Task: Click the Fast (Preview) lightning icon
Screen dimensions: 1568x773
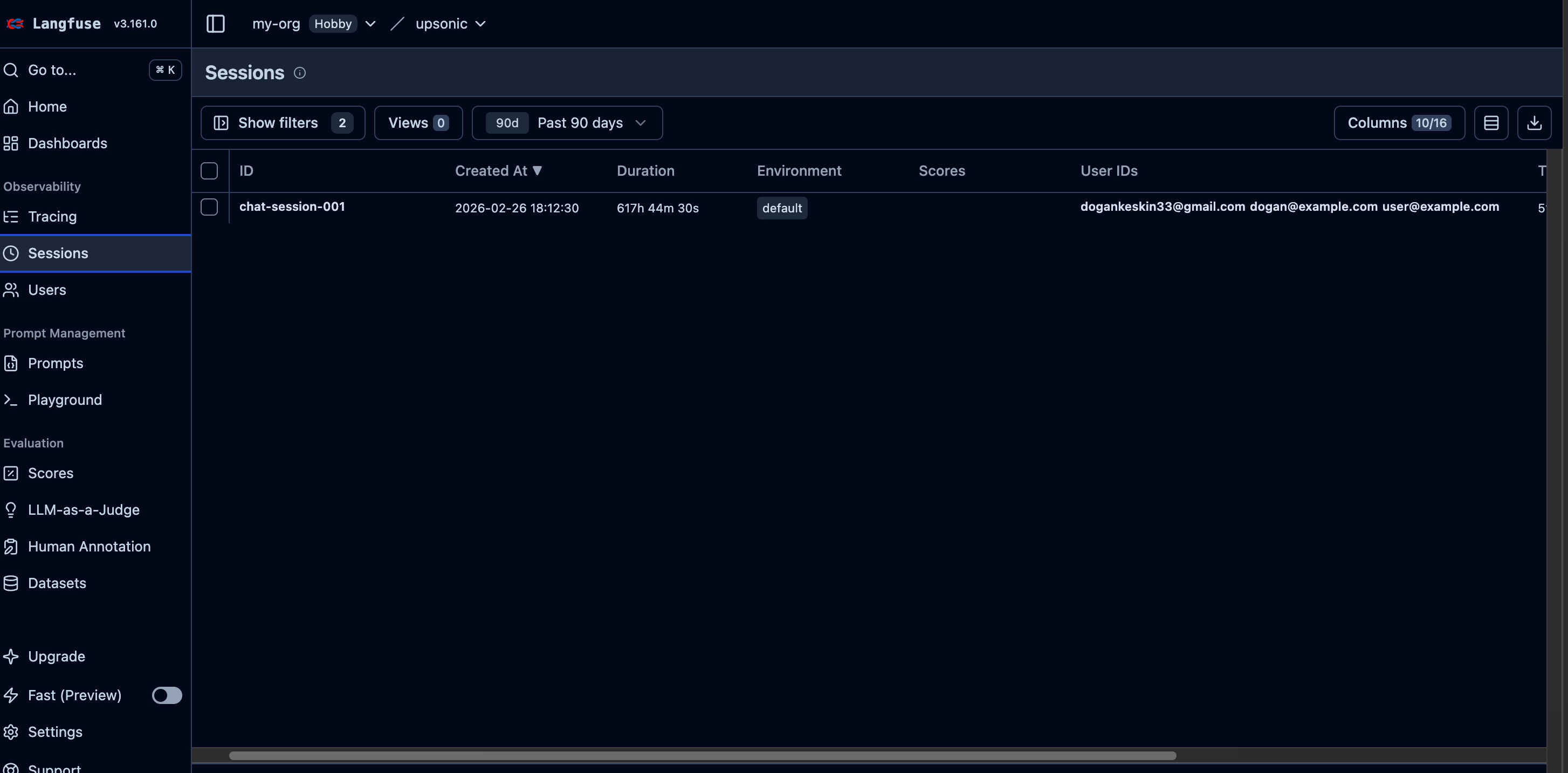Action: point(10,695)
